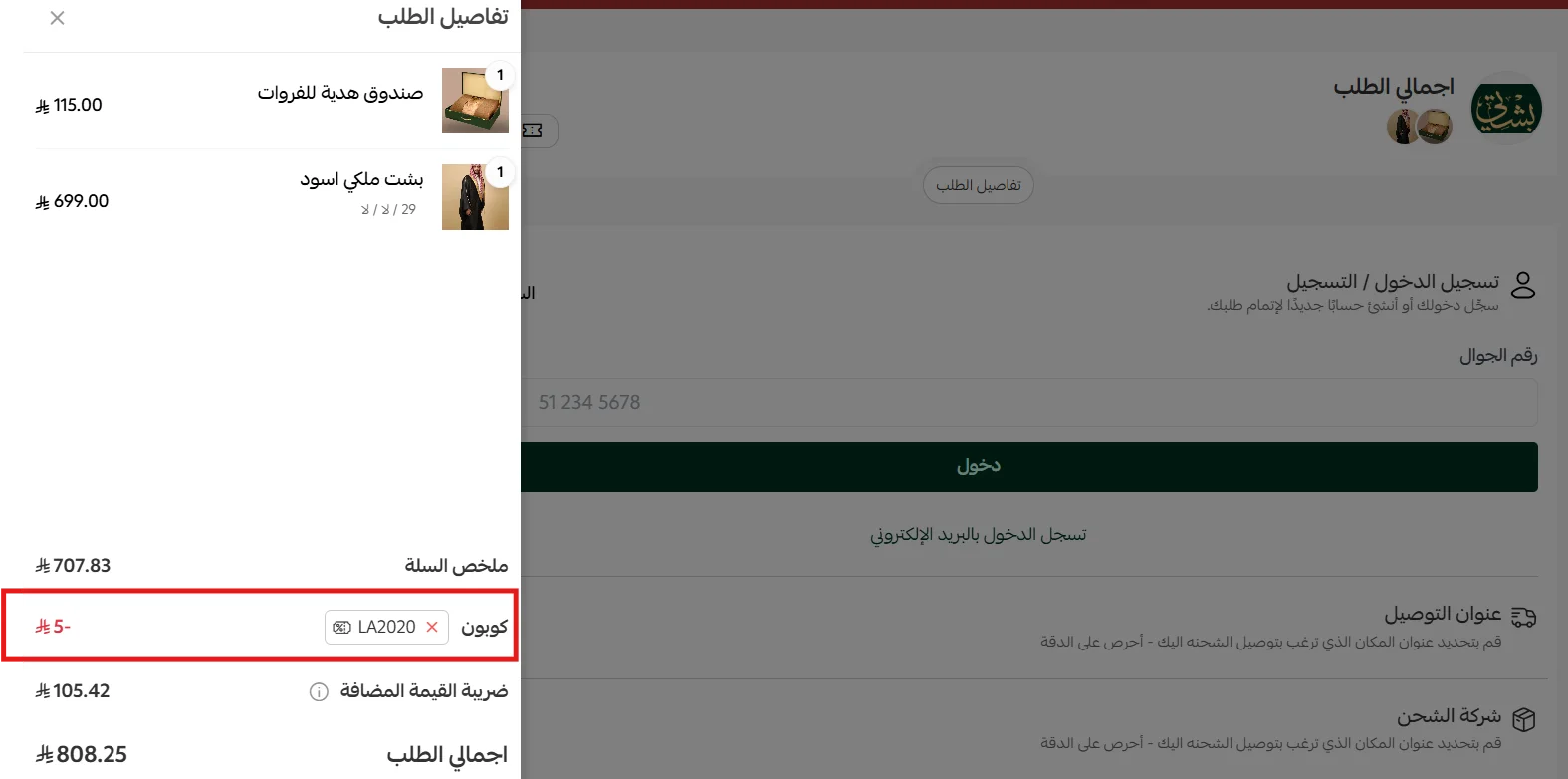Viewport: 1568px width, 779px height.
Task: Close the تفاصيل الطلب order details panel
Action: pyautogui.click(x=58, y=18)
